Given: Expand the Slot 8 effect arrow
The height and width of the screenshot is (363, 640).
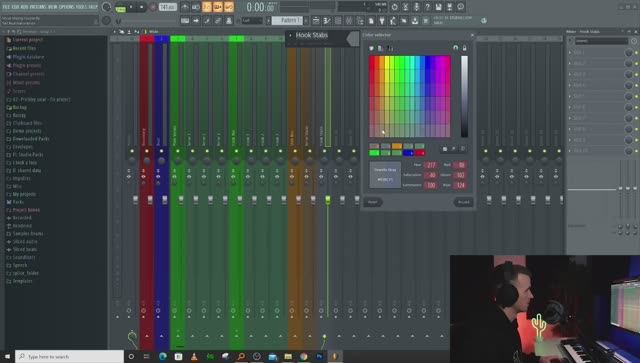Looking at the screenshot, I should [x=570, y=129].
